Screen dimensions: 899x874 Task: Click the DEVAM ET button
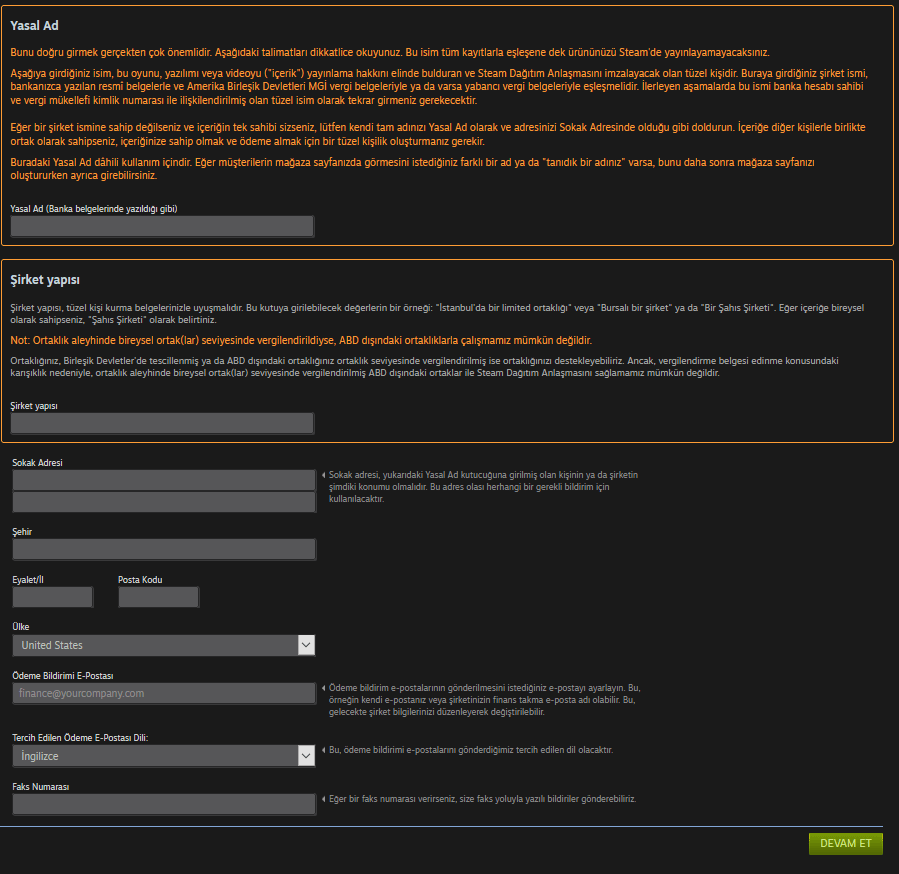tap(846, 844)
